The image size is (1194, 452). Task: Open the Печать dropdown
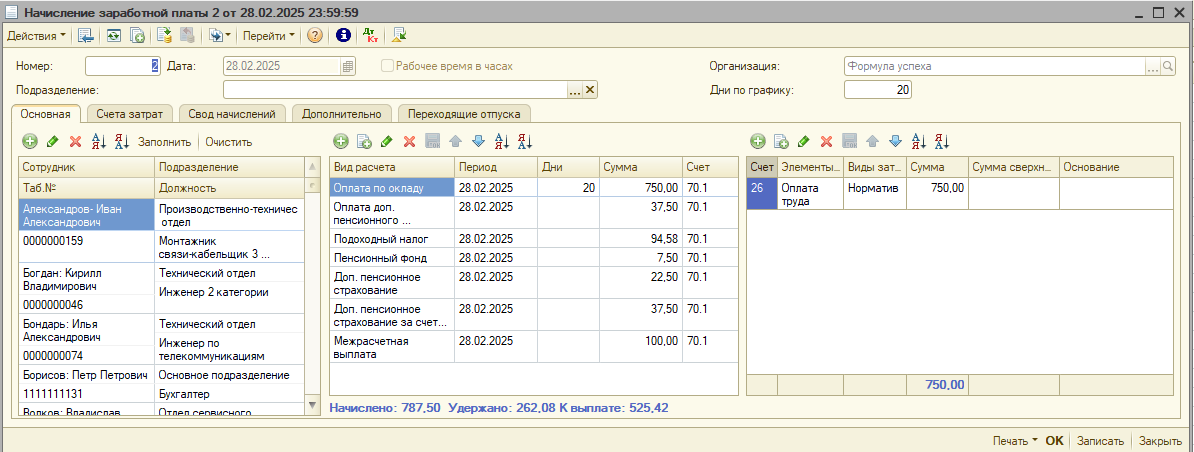pyautogui.click(x=1014, y=440)
